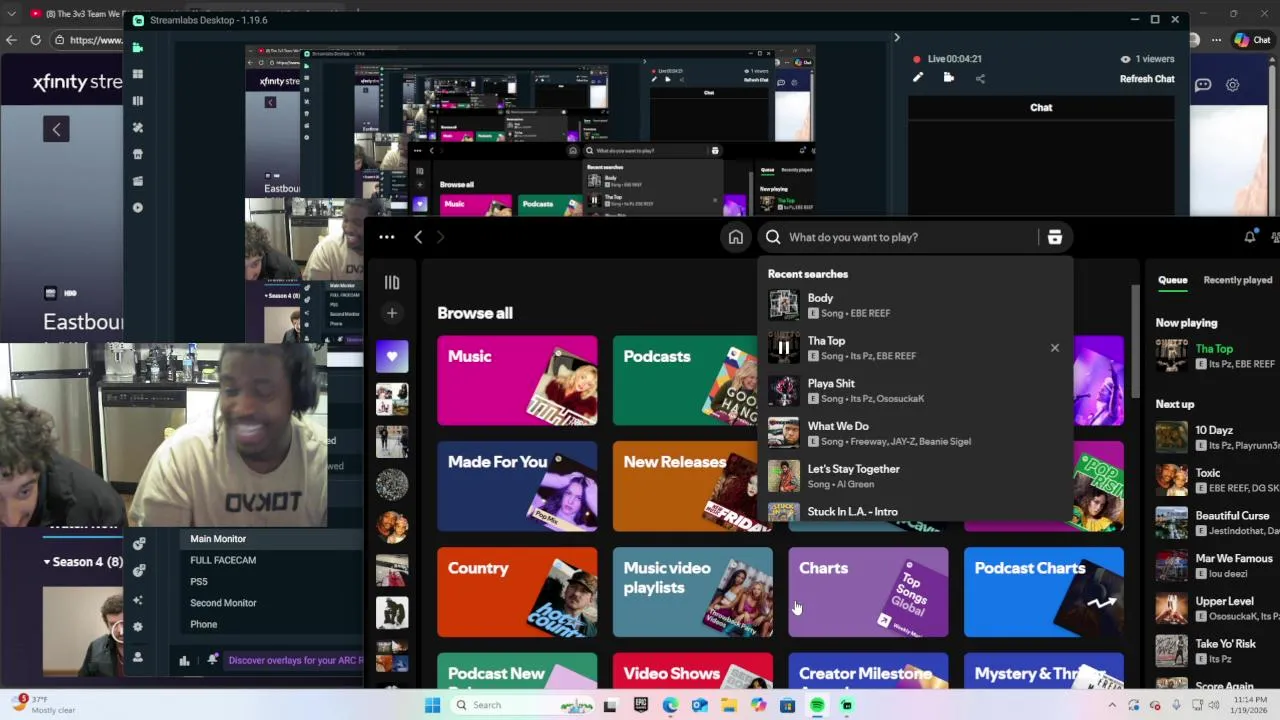Open Streamlabs settings gear in left sidebar
1280x720 pixels.
click(138, 627)
